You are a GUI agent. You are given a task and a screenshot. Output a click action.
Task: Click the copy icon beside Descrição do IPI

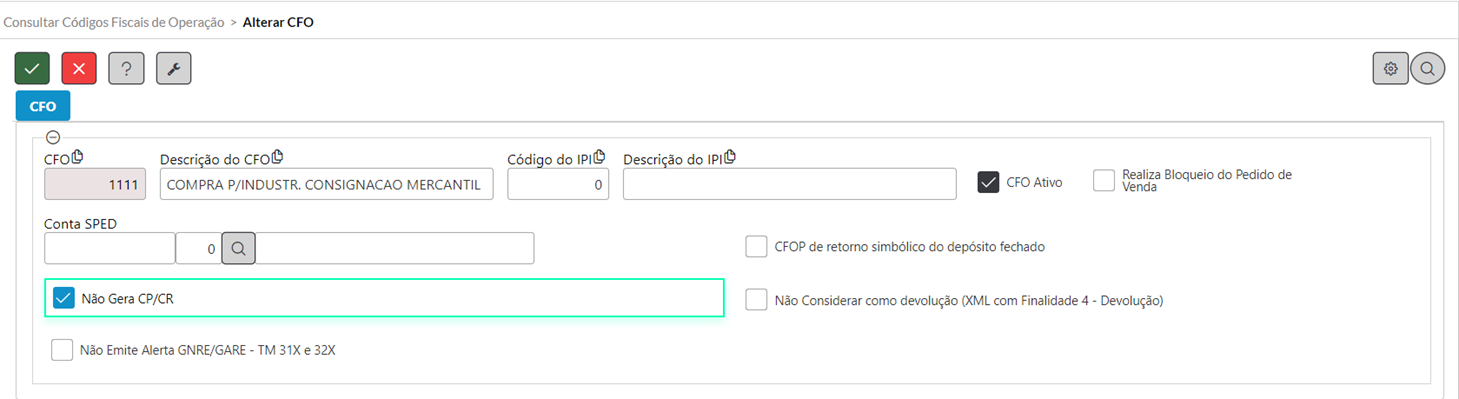pyautogui.click(x=730, y=157)
